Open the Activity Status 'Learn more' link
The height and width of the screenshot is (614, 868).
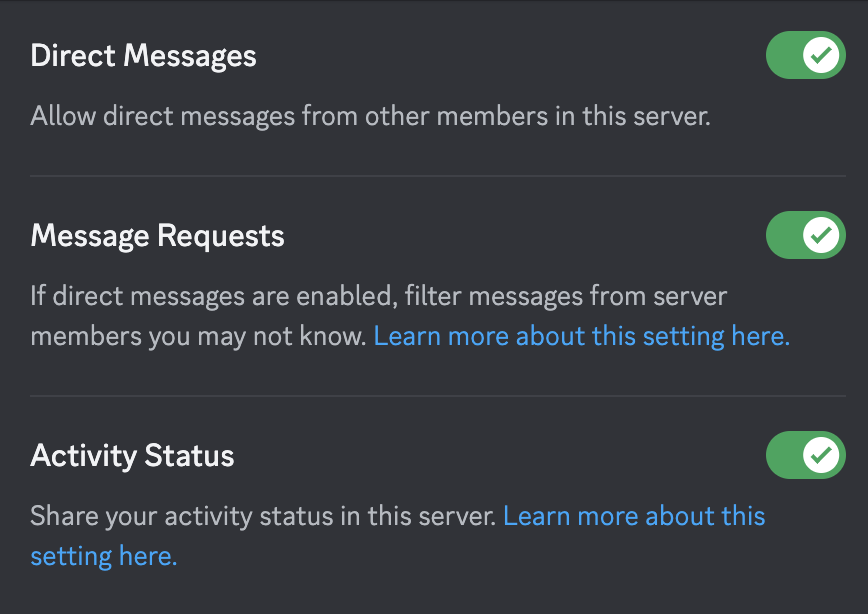633,516
